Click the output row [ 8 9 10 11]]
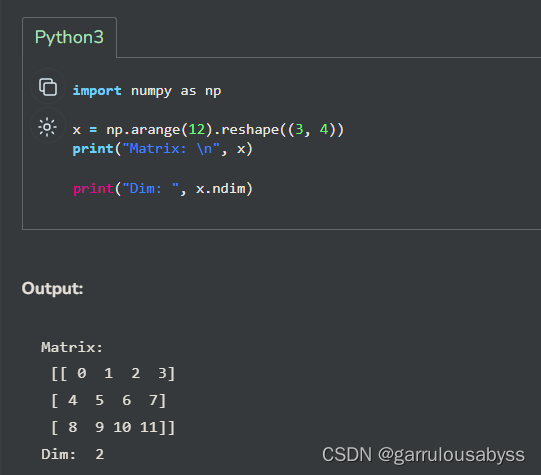Screen dimensions: 541x475 pyautogui.click(x=113, y=427)
